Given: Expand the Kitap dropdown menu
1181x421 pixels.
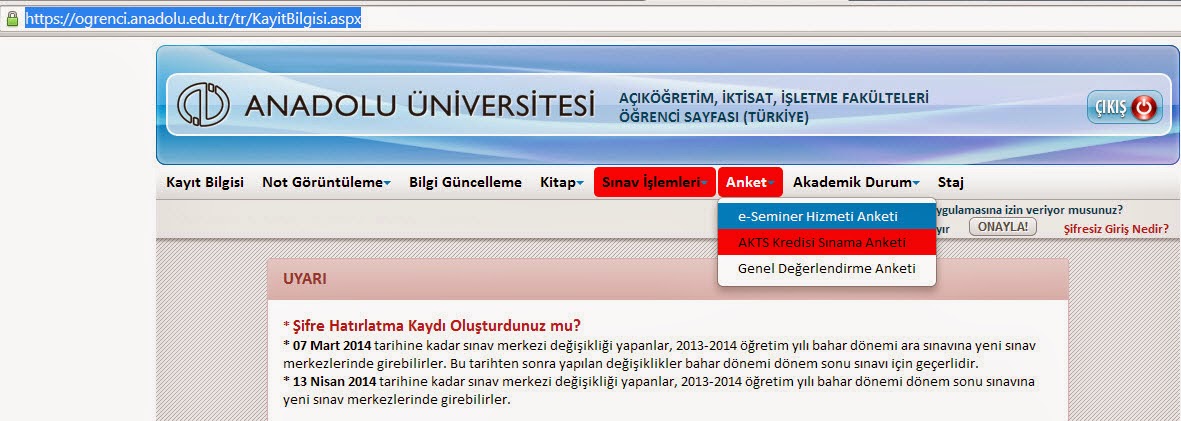Looking at the screenshot, I should coord(562,182).
